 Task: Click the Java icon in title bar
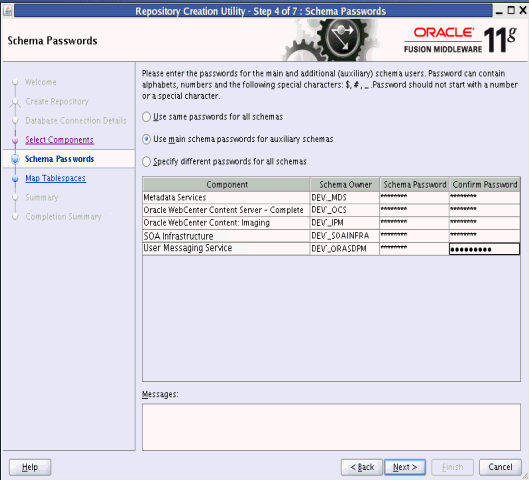(7, 11)
